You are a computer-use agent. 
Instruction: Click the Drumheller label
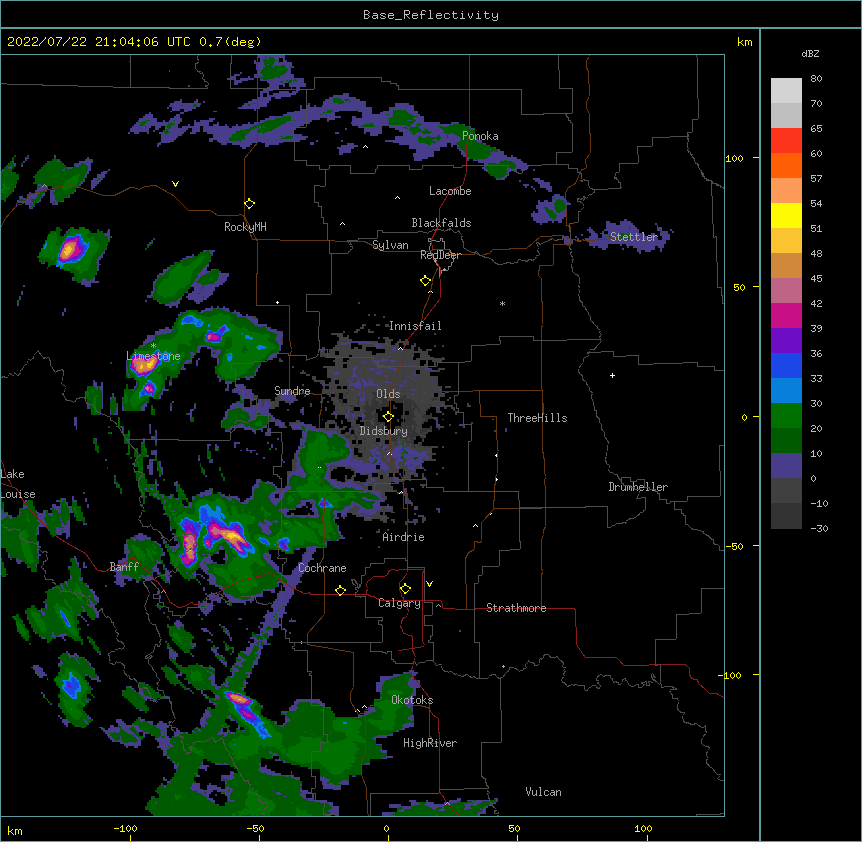point(638,487)
